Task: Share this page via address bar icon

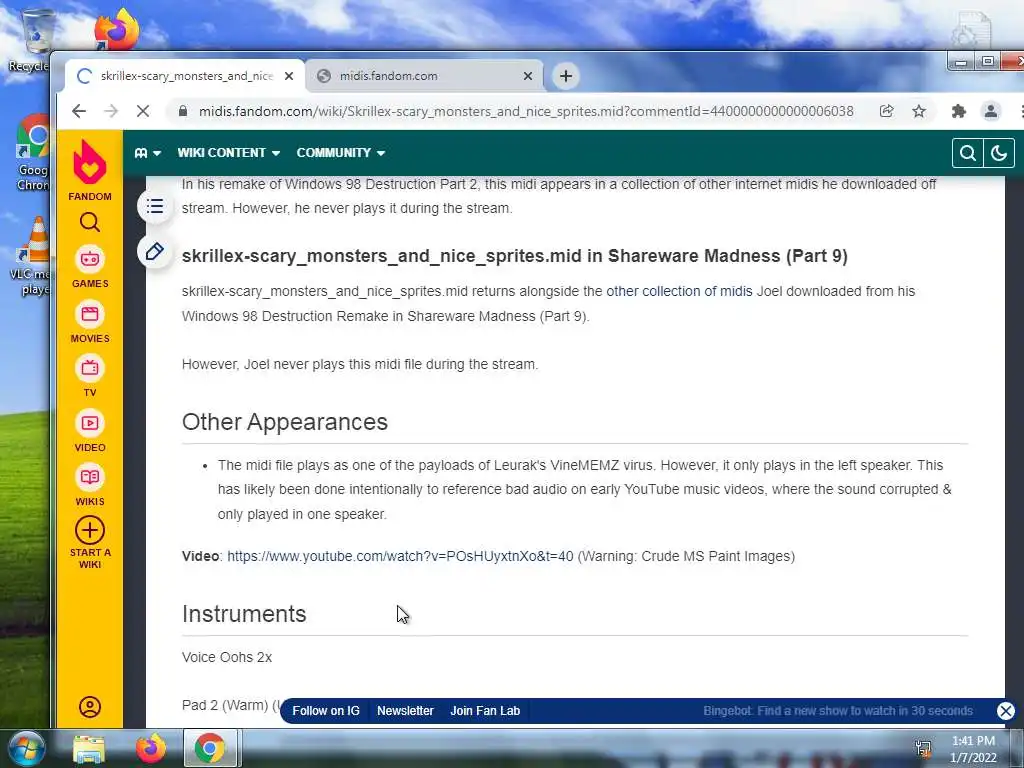Action: [x=886, y=111]
